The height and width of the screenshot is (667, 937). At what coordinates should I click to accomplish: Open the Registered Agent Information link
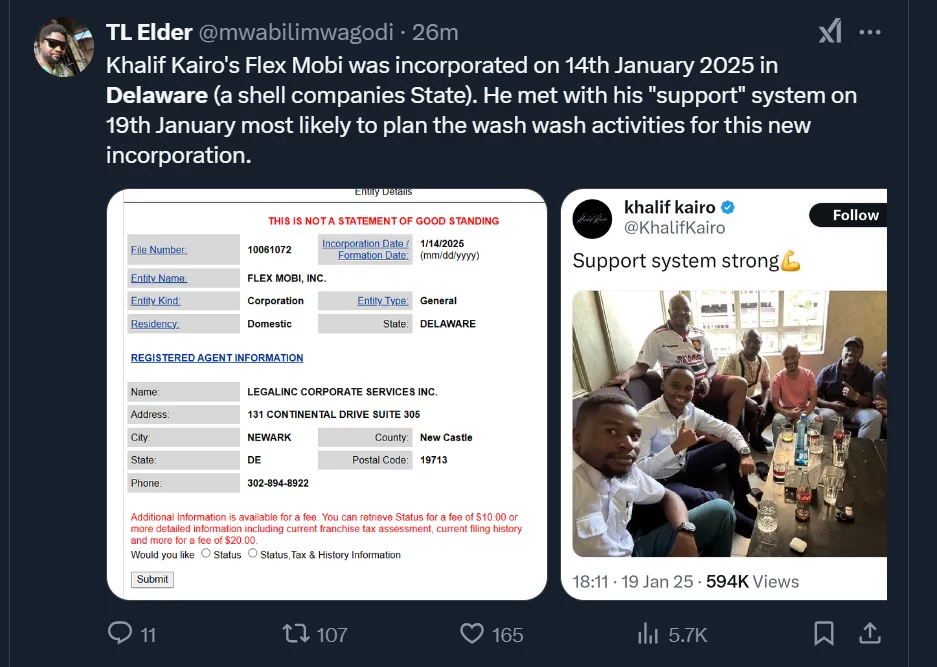coord(217,358)
